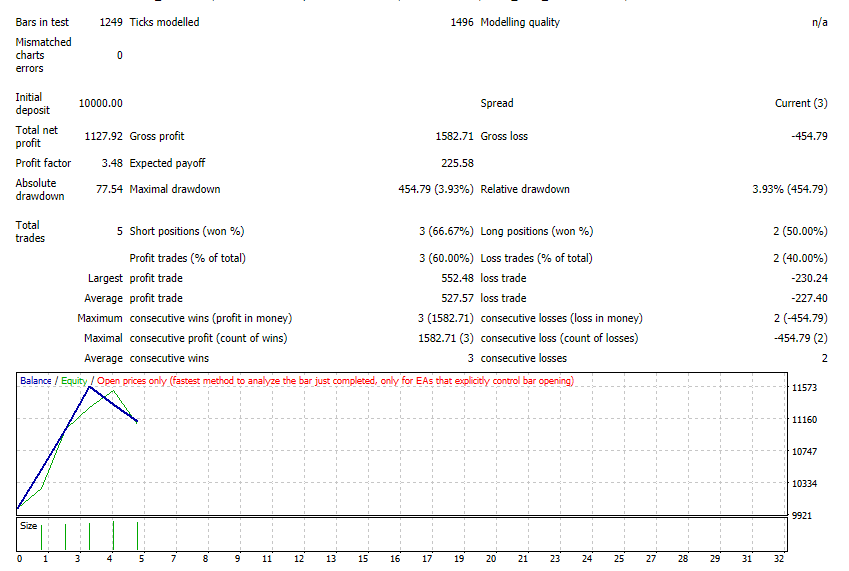Click the Largest profit trade value 552.48

(x=457, y=278)
